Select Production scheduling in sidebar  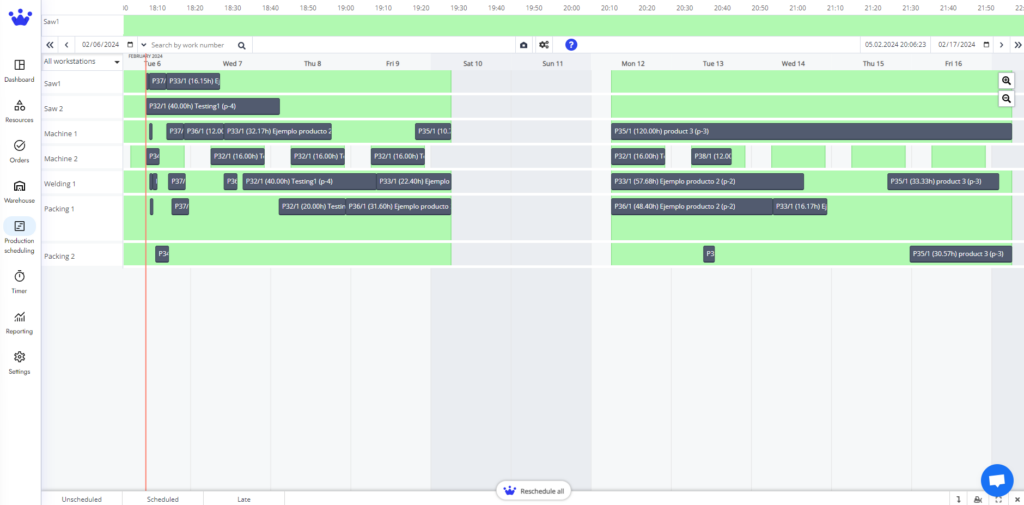point(20,236)
